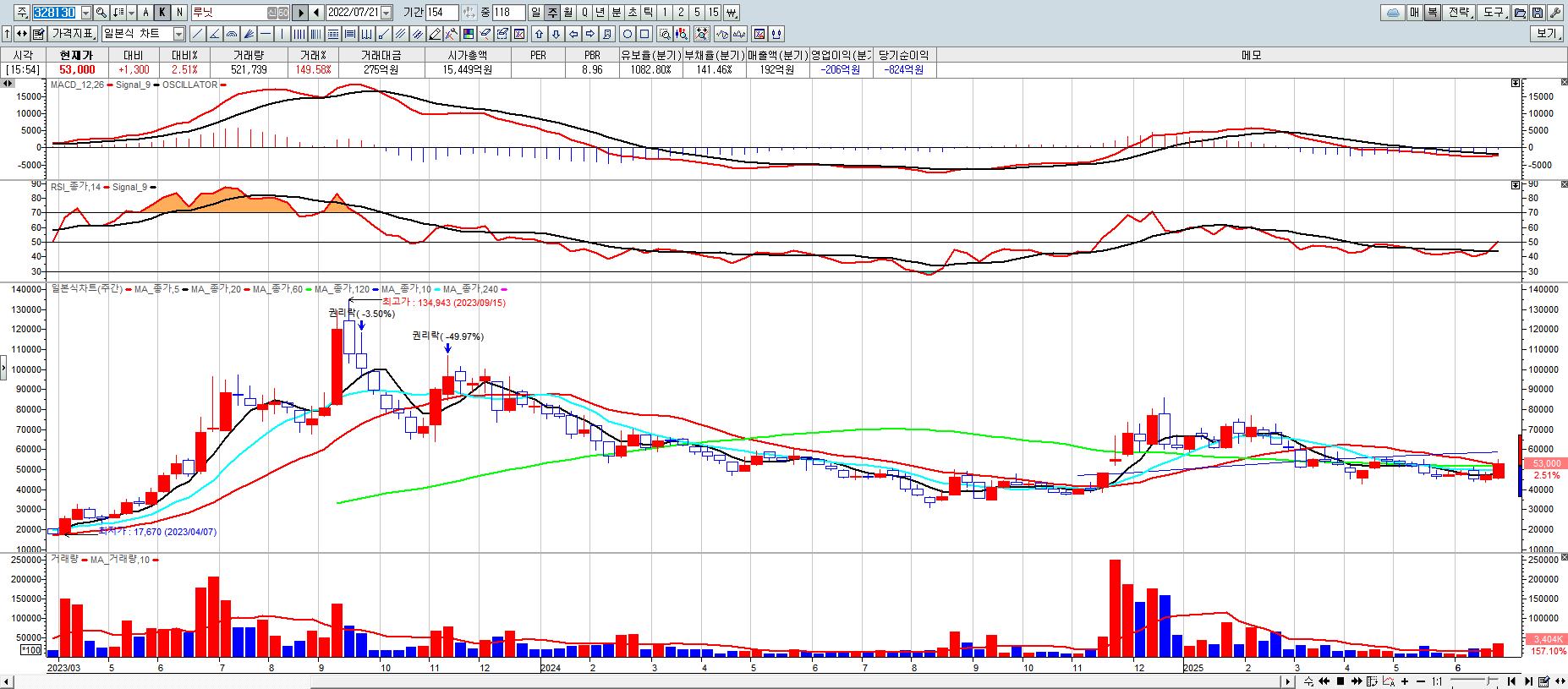Go to next stock with right arrow
1568x689 pixels.
click(x=300, y=13)
